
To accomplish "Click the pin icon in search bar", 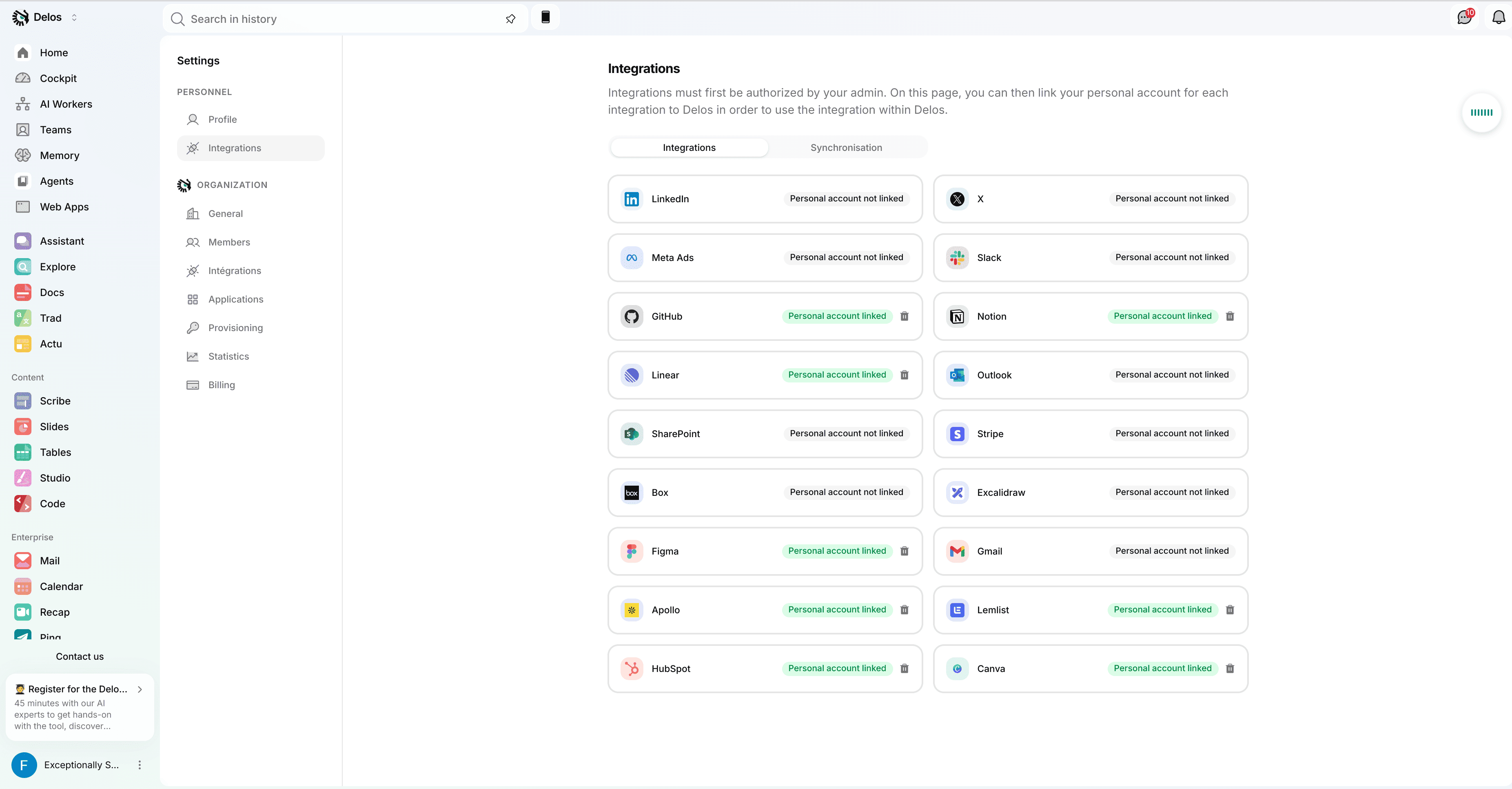I will tap(511, 19).
